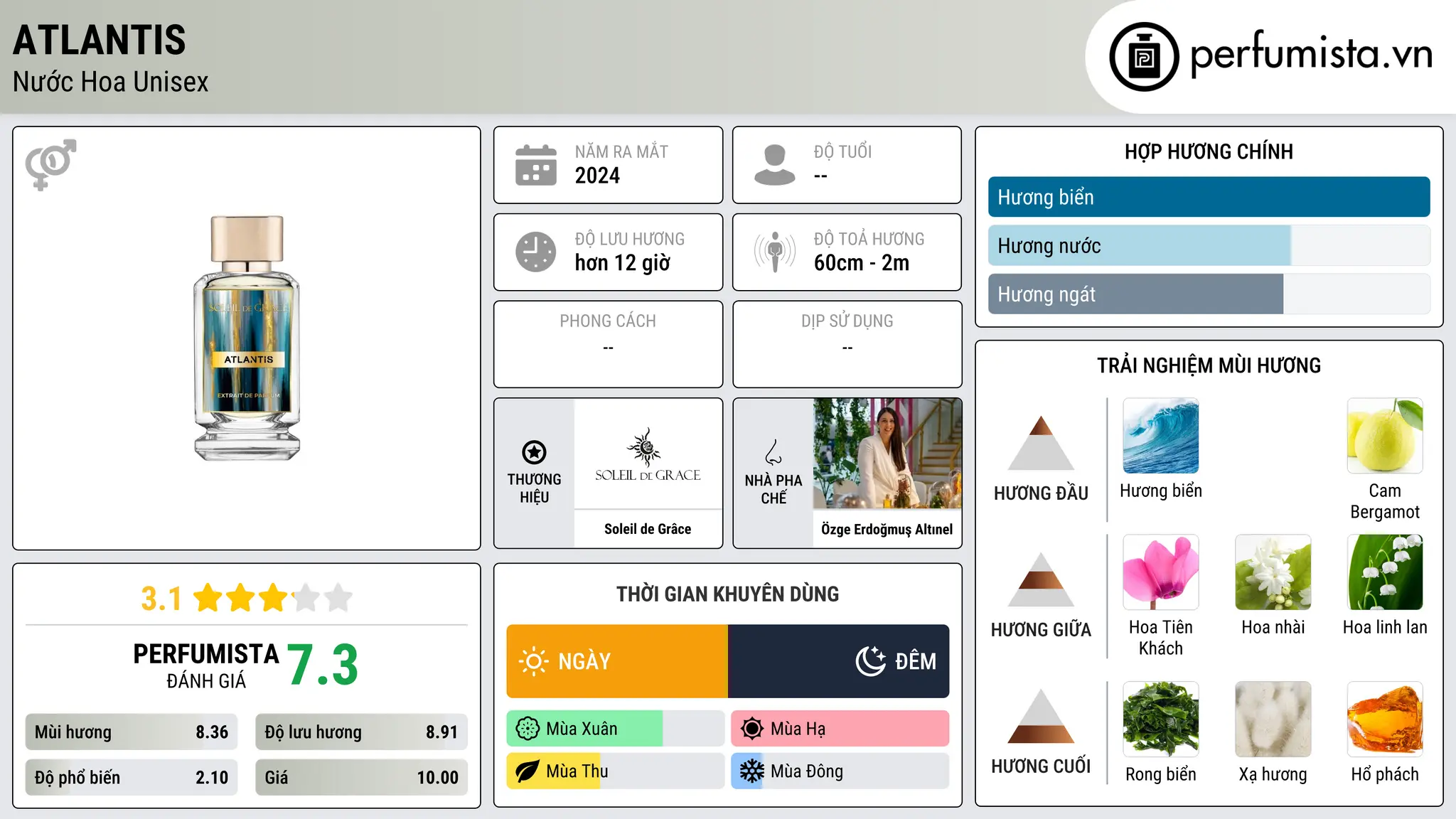Screen dimensions: 1456x819
Task: Open the Xạ hương musk thumbnail
Action: click(x=1273, y=719)
